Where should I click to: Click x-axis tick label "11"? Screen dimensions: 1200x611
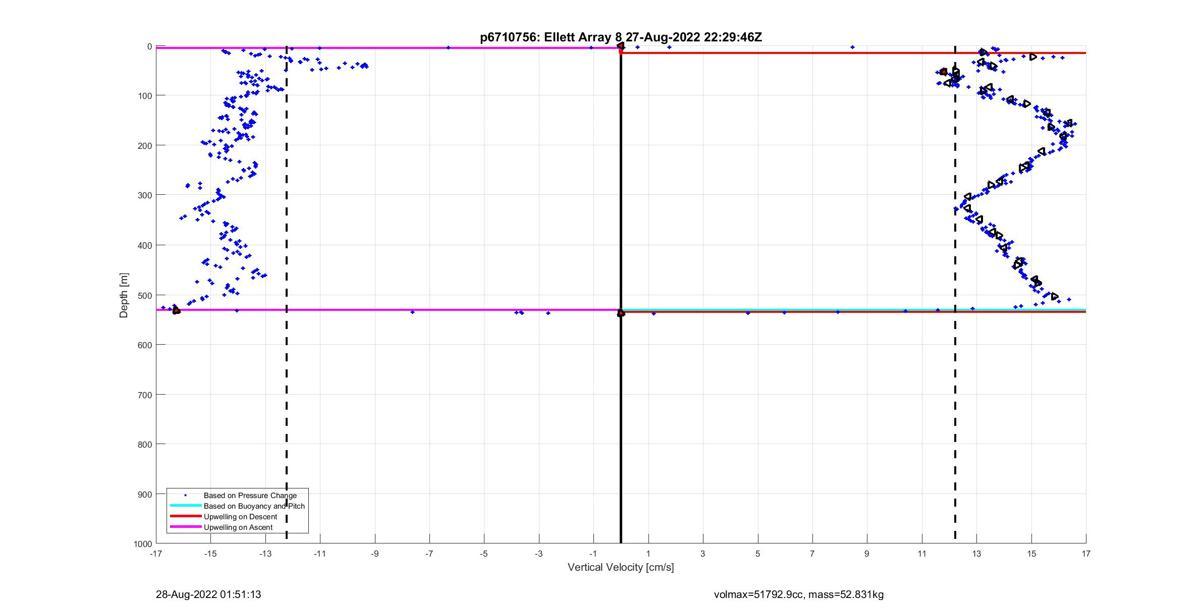click(x=922, y=553)
